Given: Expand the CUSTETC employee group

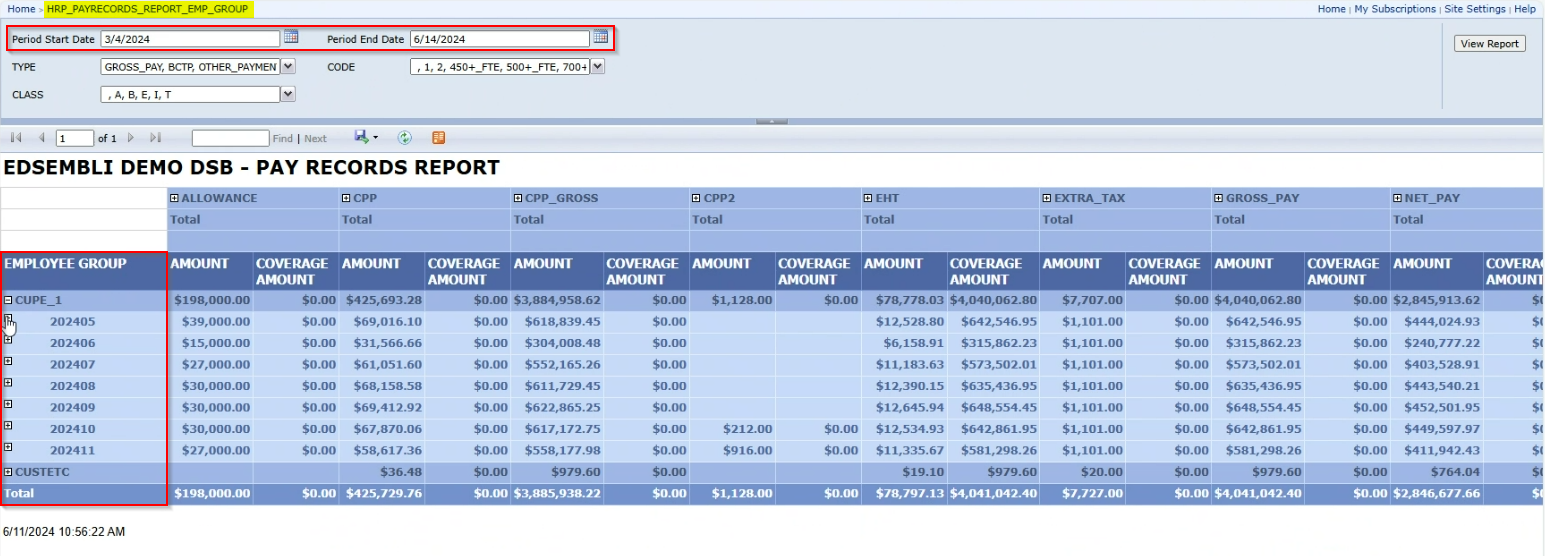Looking at the screenshot, I should [x=8, y=471].
